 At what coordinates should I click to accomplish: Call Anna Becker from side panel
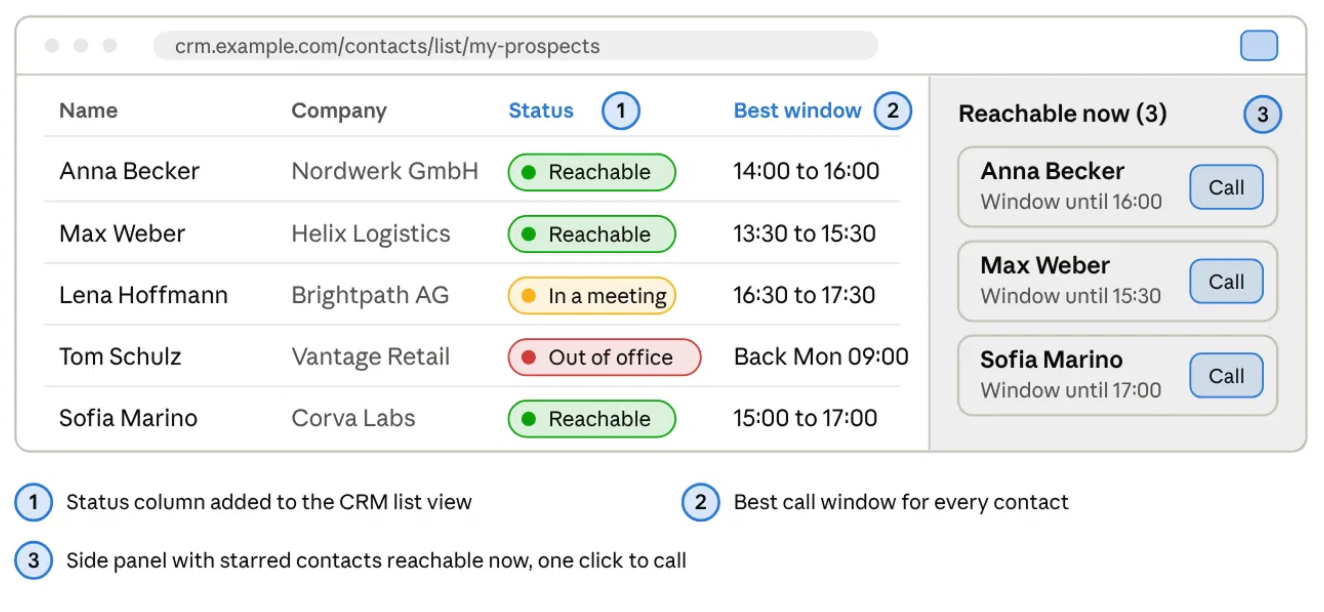click(x=1226, y=187)
